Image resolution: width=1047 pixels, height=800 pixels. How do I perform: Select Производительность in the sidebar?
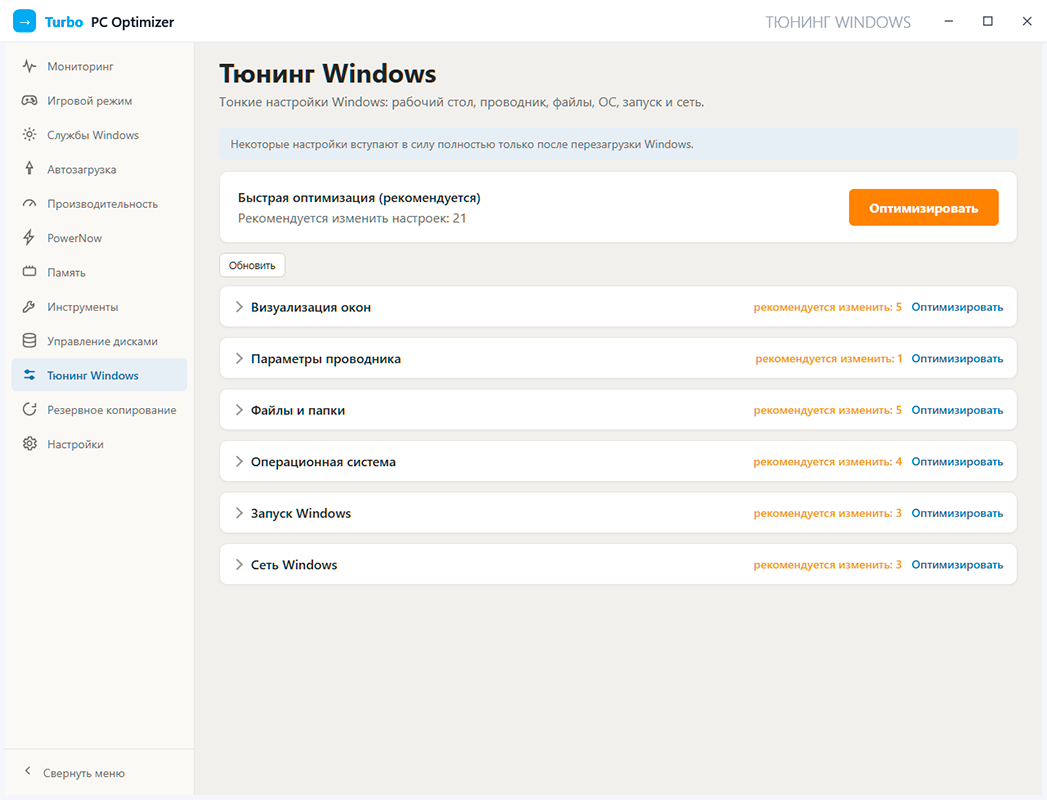click(x=99, y=204)
